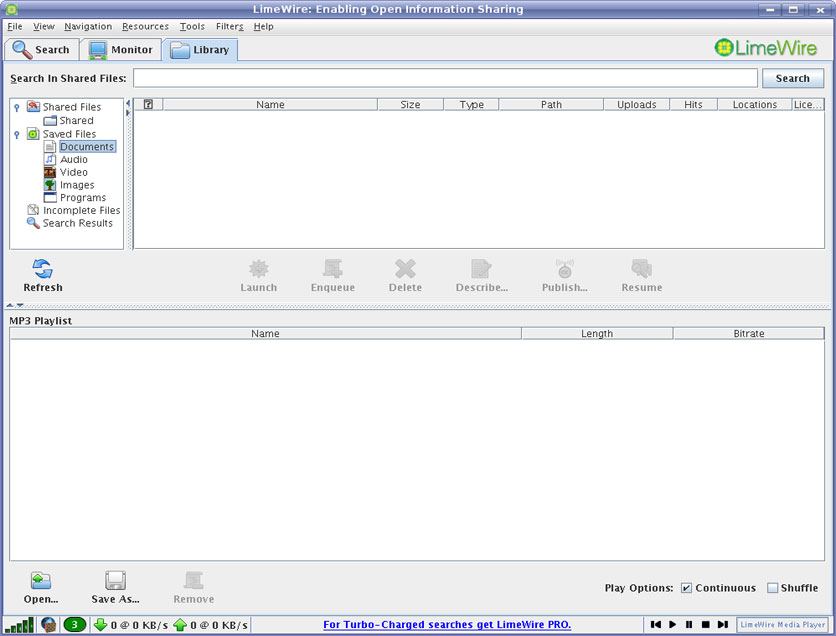The width and height of the screenshot is (836, 636).
Task: Click the Launch gear icon
Action: (x=259, y=269)
